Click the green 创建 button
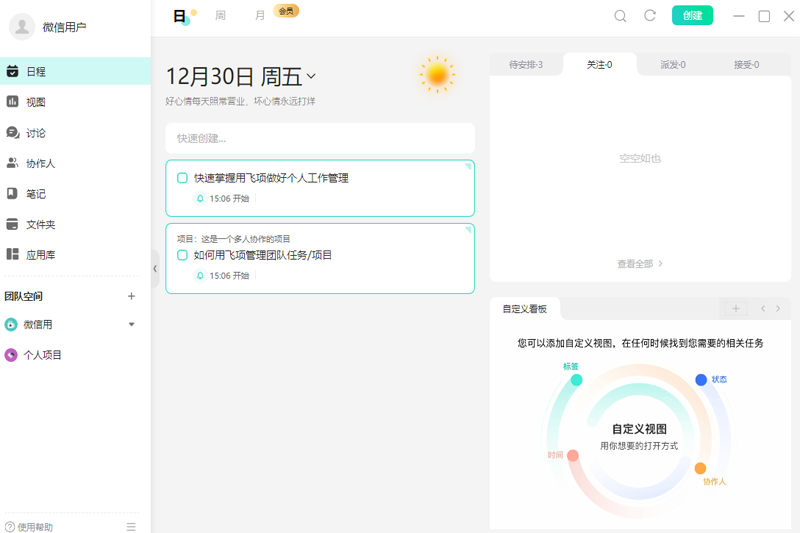800x533 pixels. point(692,16)
